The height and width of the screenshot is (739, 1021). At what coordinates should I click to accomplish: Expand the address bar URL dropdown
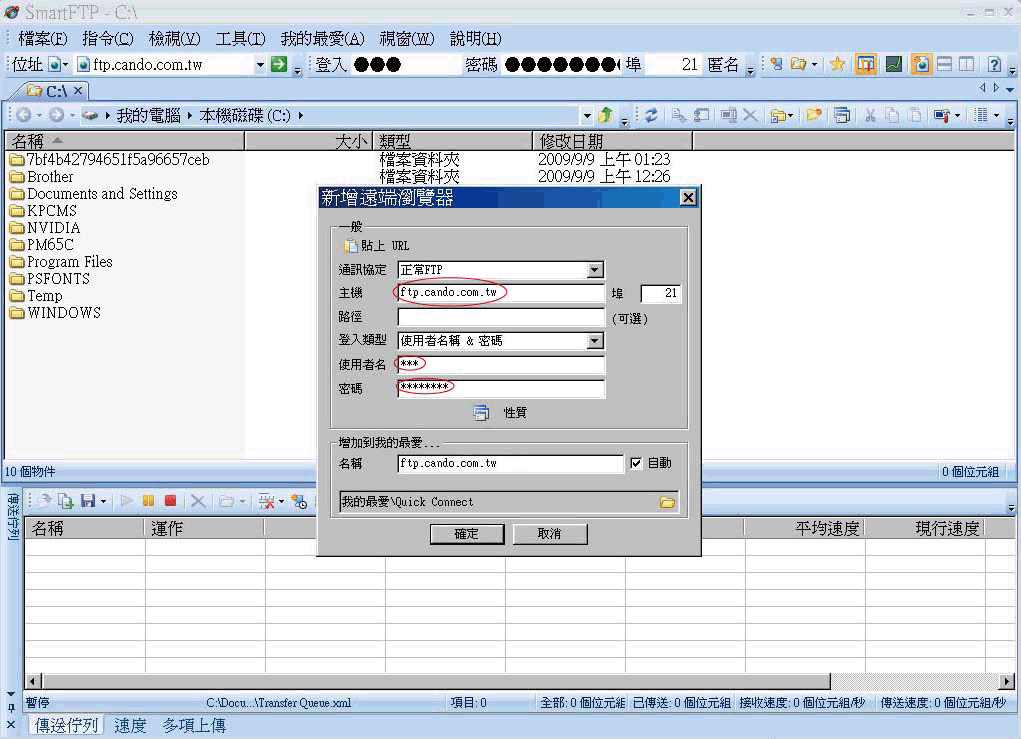(260, 64)
